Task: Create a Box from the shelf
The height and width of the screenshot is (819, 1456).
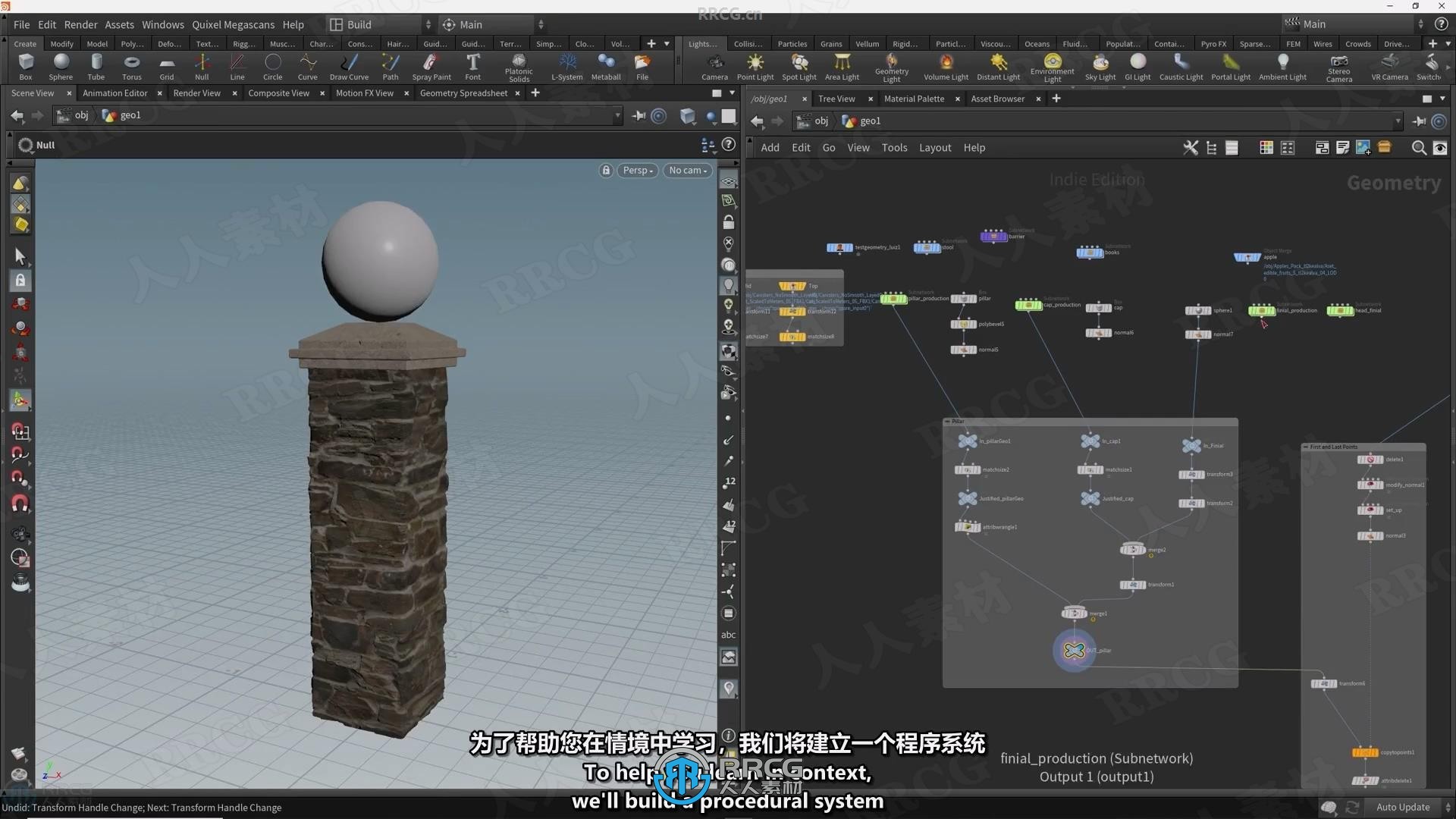Action: tap(26, 66)
